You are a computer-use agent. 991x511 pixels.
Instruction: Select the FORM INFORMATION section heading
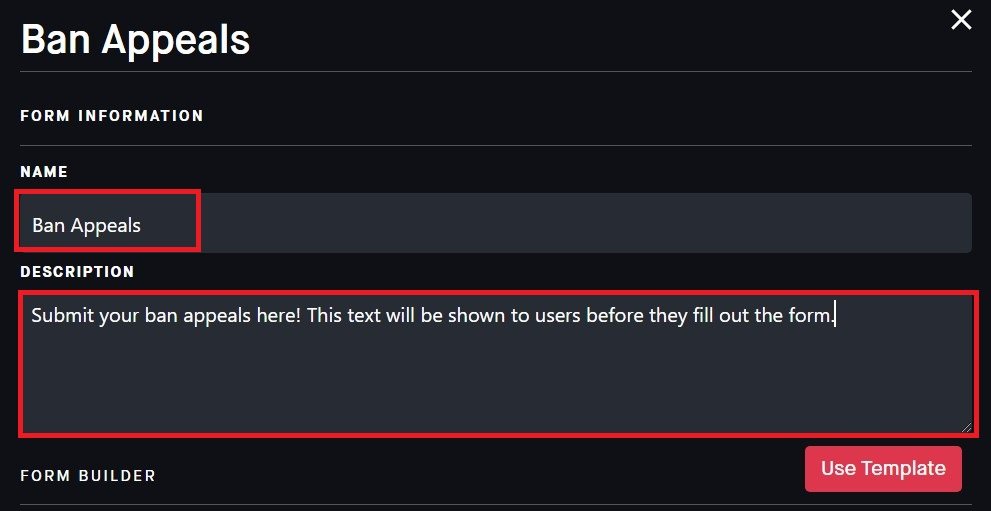pos(112,116)
